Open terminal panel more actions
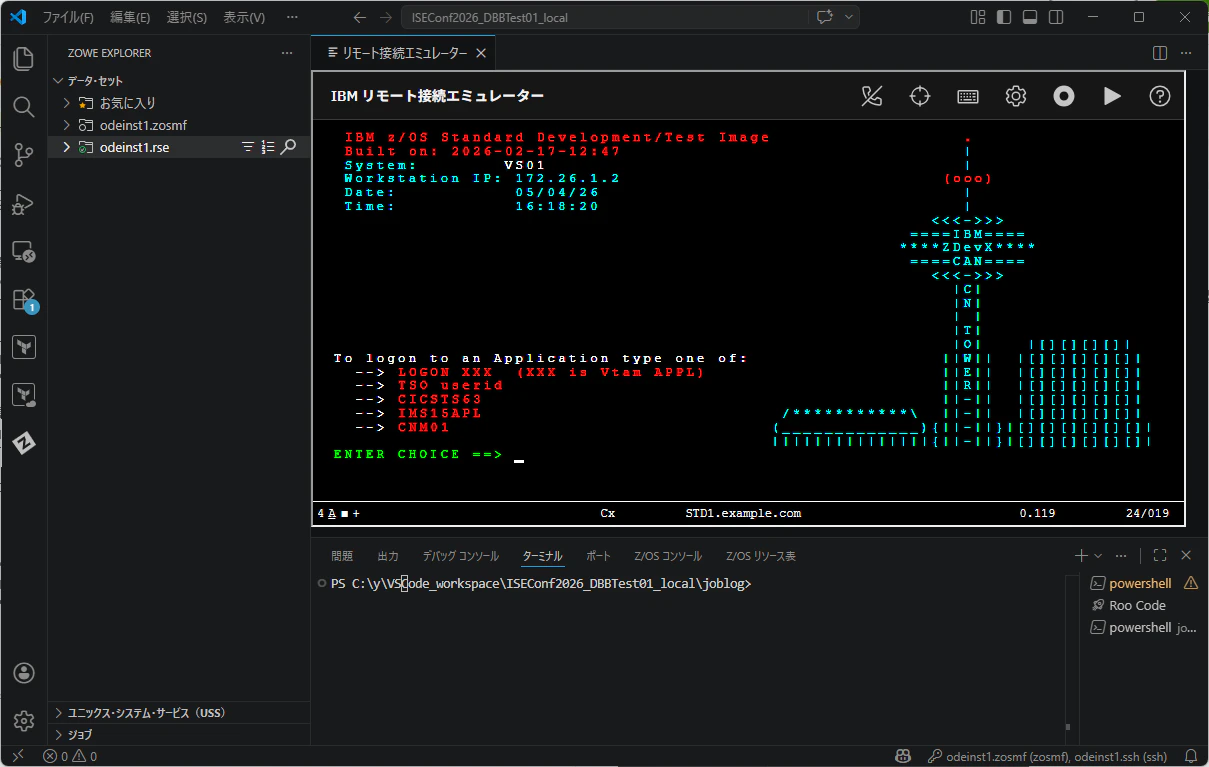The width and height of the screenshot is (1209, 767). 1122,555
